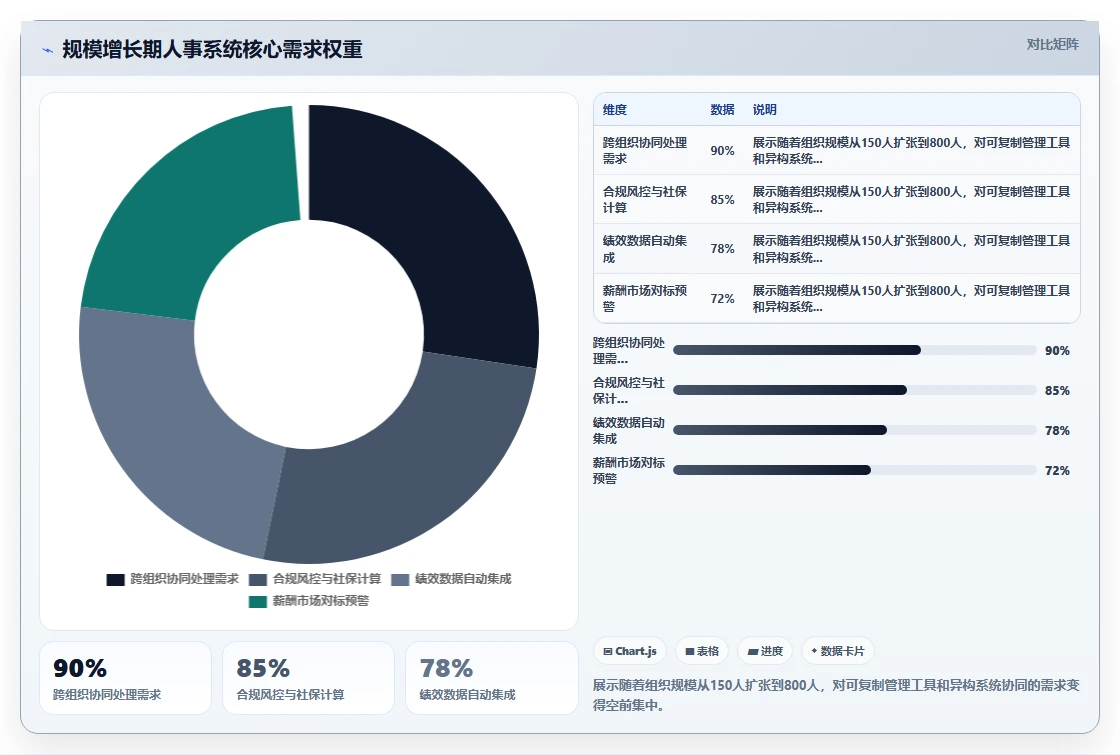The height and width of the screenshot is (755, 1120).
Task: Click the 表格 tag label
Action: pyautogui.click(x=708, y=651)
